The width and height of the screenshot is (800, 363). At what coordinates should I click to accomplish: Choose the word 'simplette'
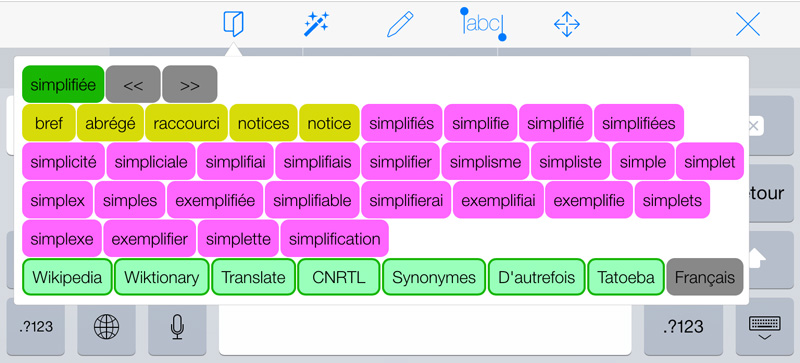(x=238, y=238)
